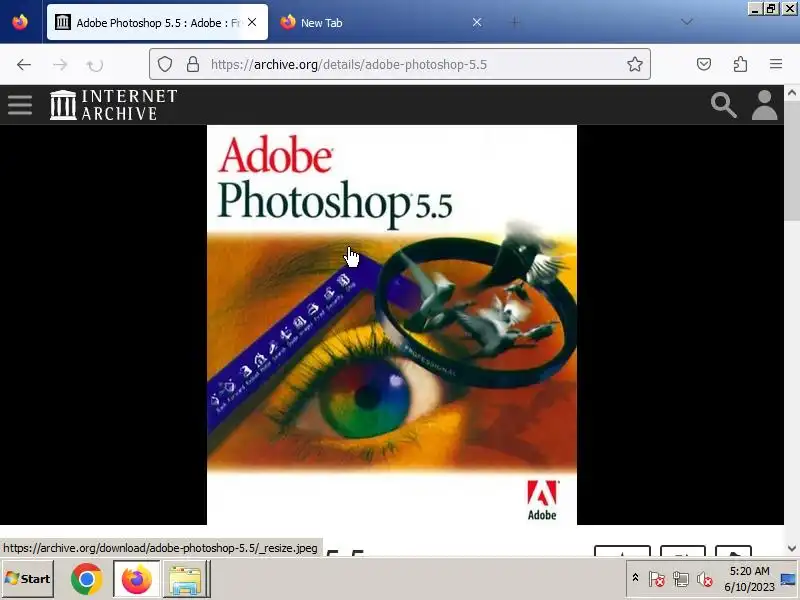Click the taskbar clock 5:20 AM
Viewport: 800px width, 600px height.
click(x=749, y=579)
